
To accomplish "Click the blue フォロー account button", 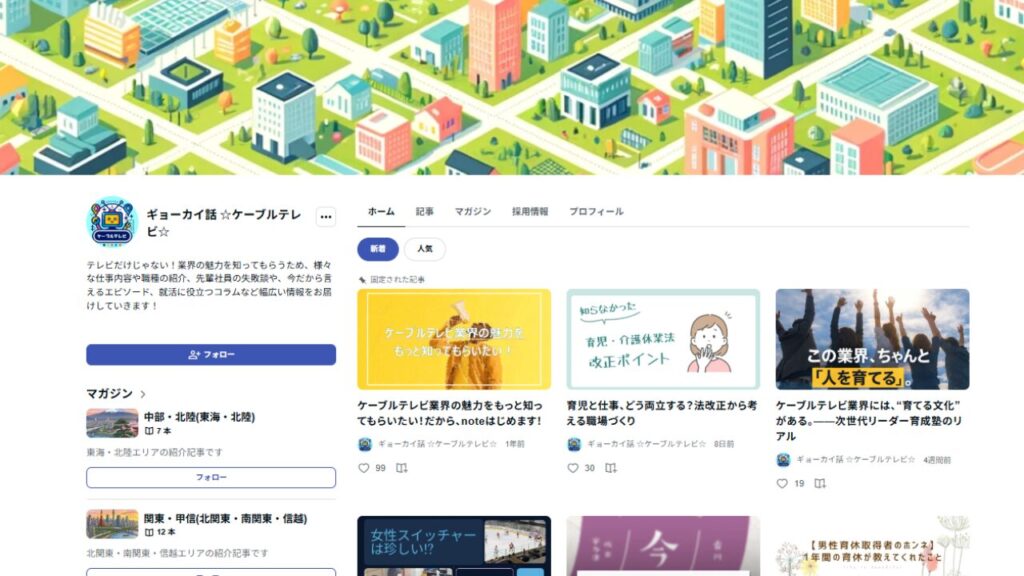I will pos(211,355).
